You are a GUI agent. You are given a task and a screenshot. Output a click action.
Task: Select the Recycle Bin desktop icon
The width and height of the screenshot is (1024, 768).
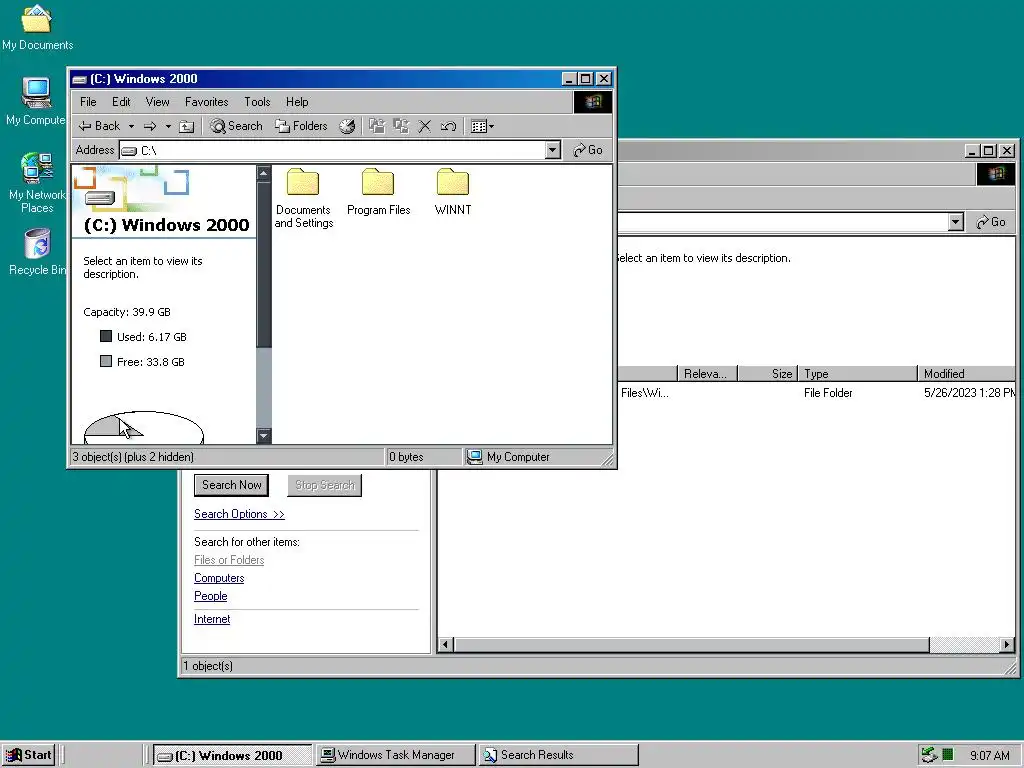pos(37,252)
